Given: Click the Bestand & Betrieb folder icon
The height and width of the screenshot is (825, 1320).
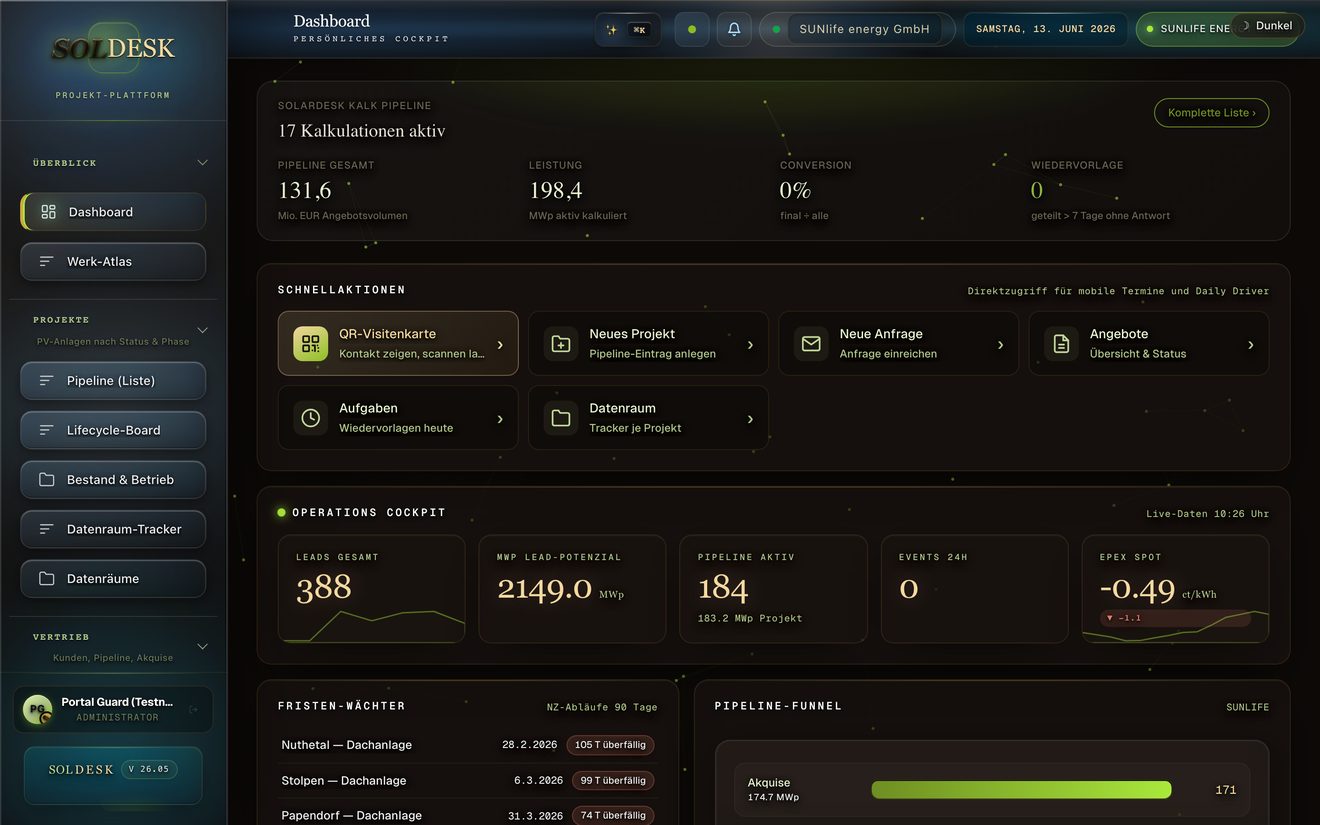Looking at the screenshot, I should [x=46, y=479].
